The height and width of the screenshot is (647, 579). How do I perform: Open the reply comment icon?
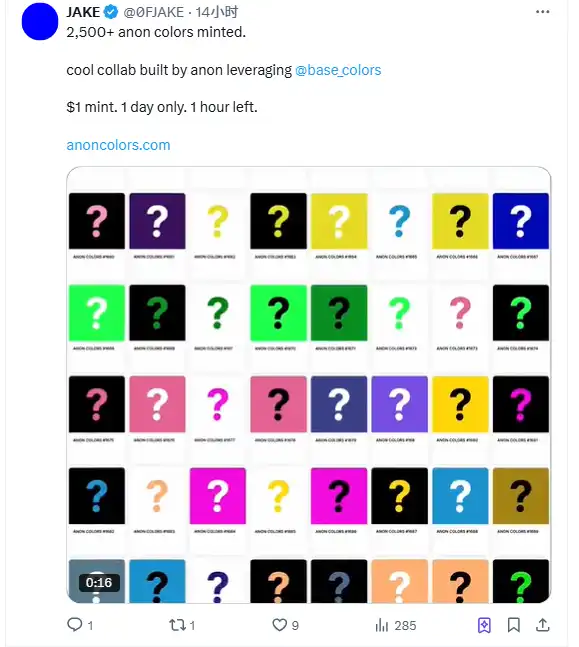point(75,625)
